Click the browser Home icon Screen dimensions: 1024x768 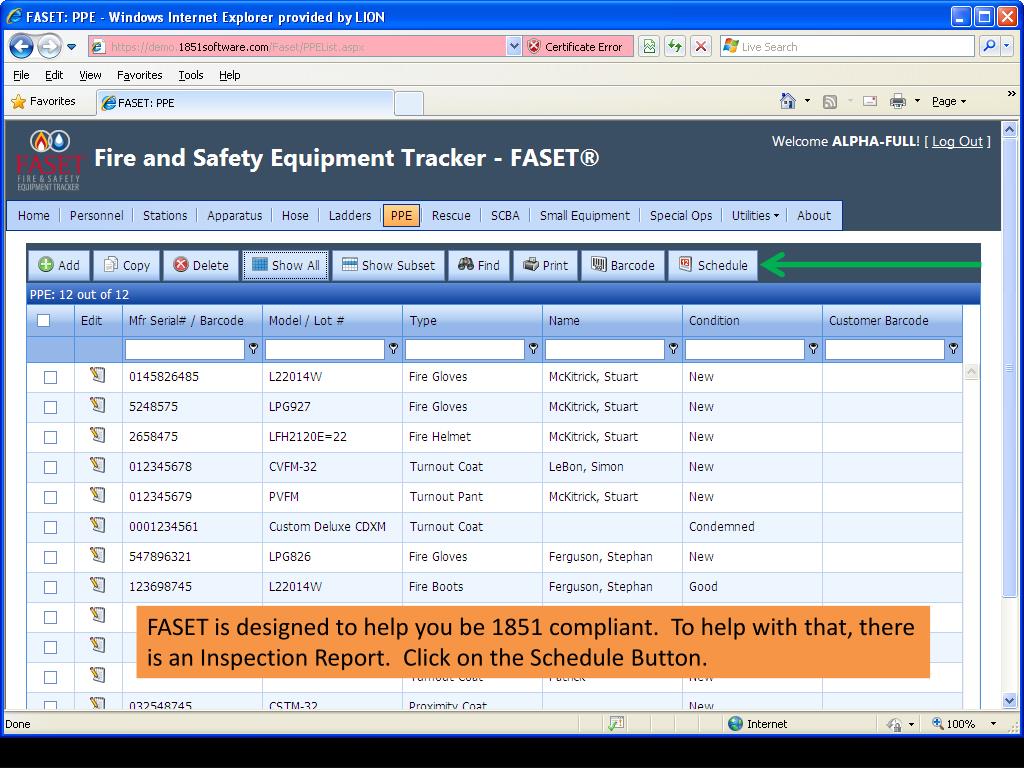pyautogui.click(x=788, y=101)
